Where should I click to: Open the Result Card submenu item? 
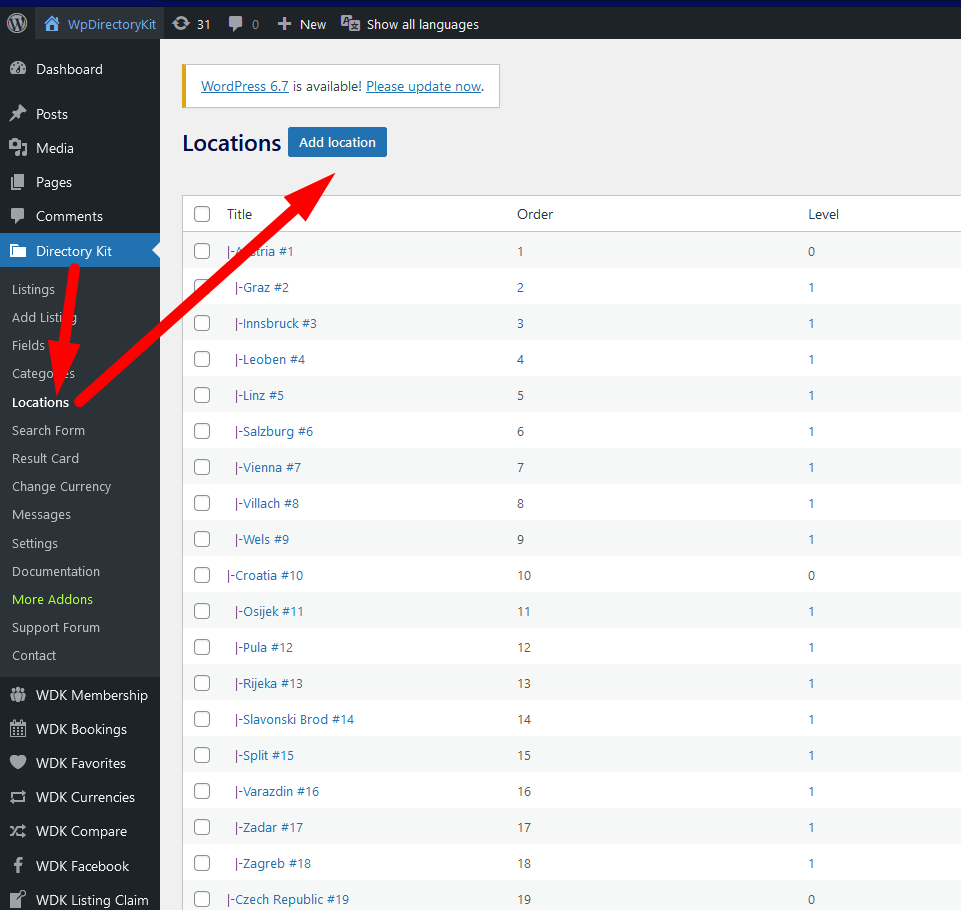[x=45, y=458]
